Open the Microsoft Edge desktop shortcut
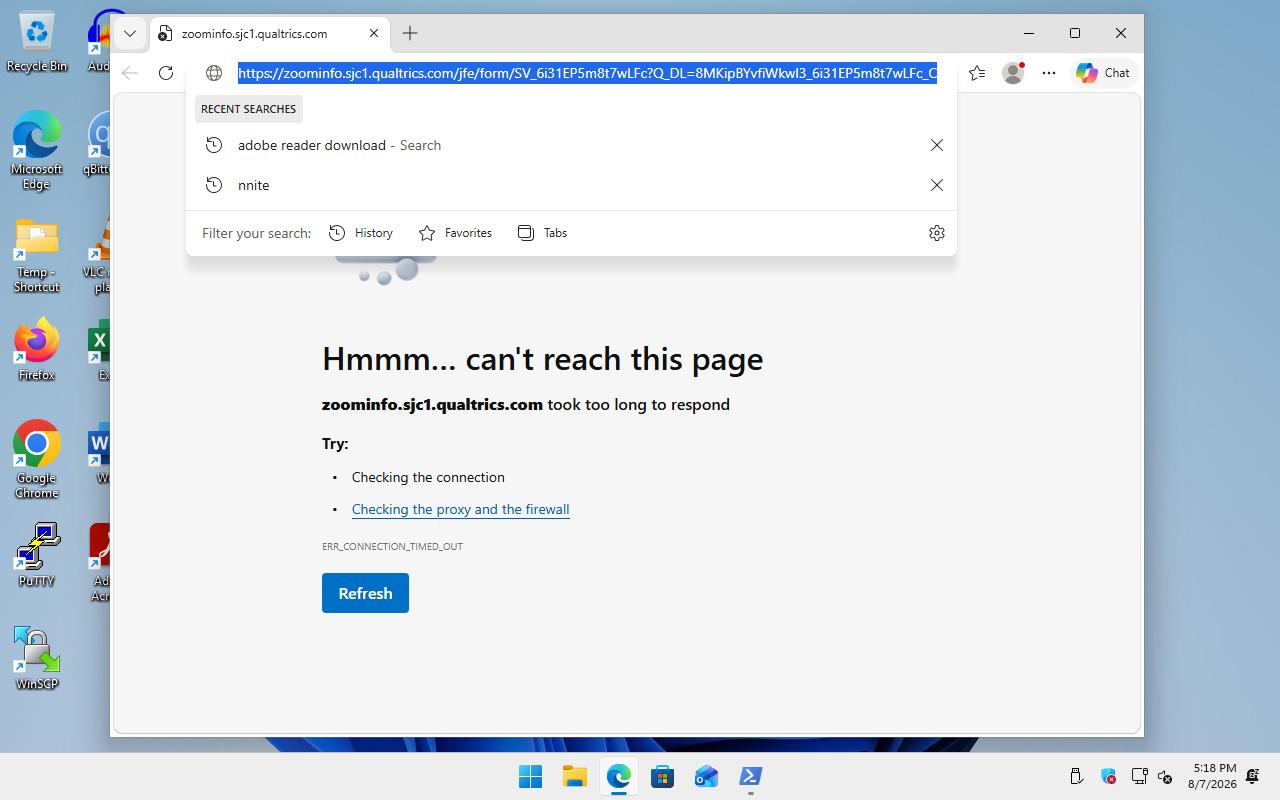1280x800 pixels. pos(37,150)
